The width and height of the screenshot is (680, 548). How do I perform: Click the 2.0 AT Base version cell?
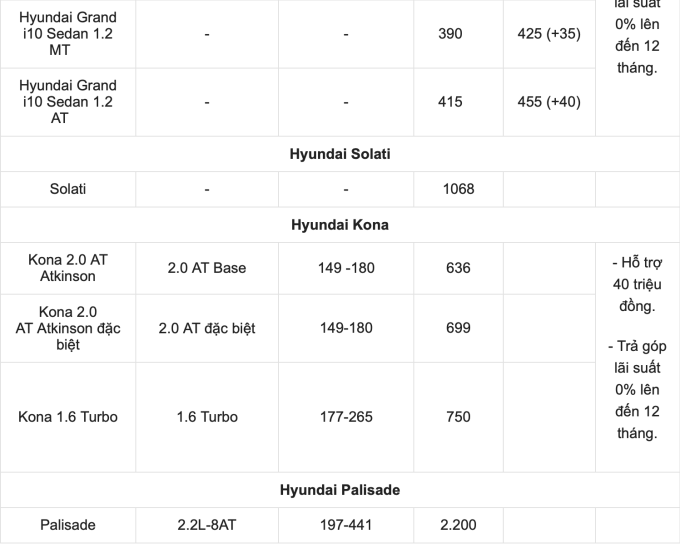point(207,268)
